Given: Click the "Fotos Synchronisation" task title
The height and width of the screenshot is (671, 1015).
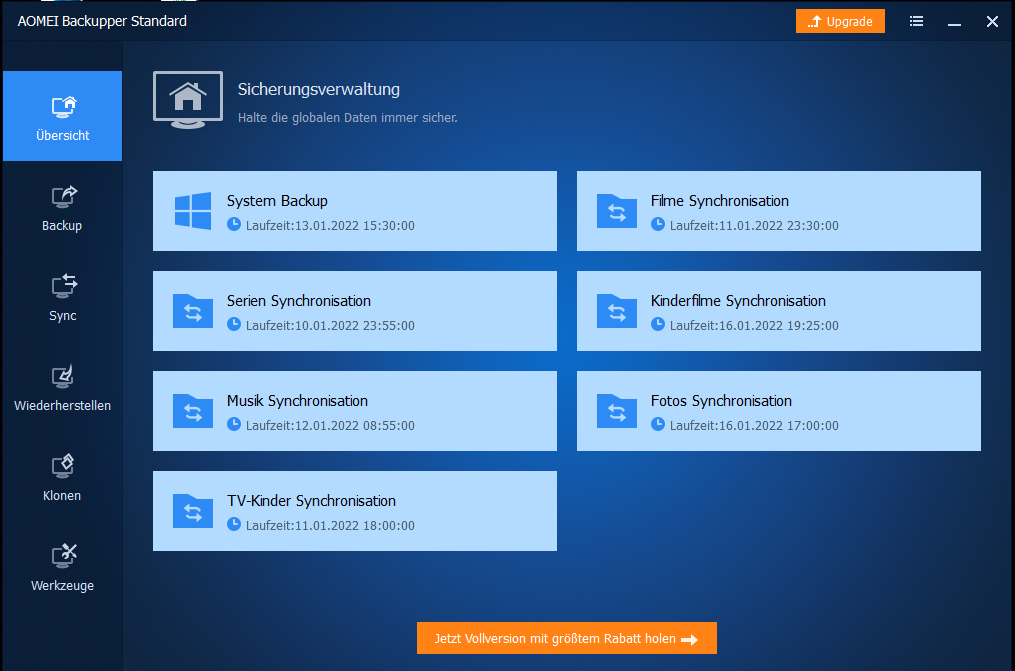Looking at the screenshot, I should point(721,401).
